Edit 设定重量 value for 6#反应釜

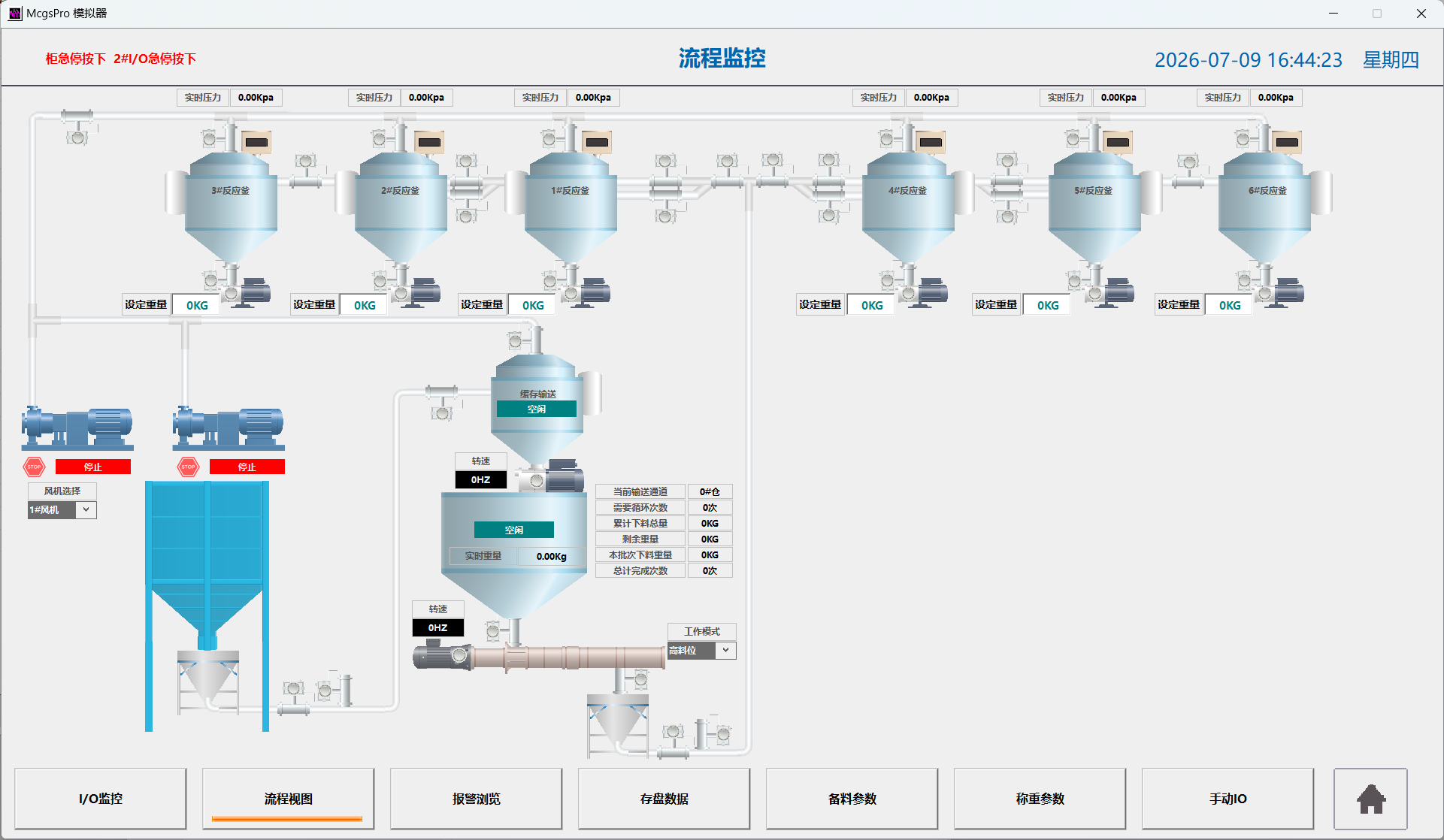(1230, 305)
